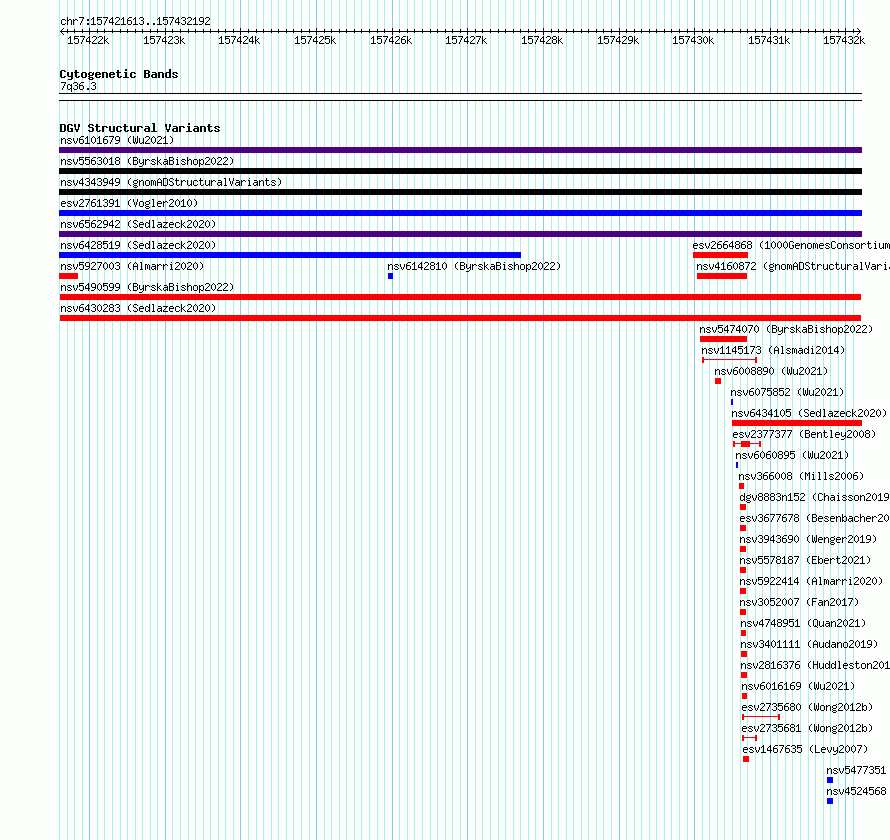Screen dimensions: 890x840
Task: Open the nsv1145173 (Alsmadi2014) label
Action: click(773, 350)
